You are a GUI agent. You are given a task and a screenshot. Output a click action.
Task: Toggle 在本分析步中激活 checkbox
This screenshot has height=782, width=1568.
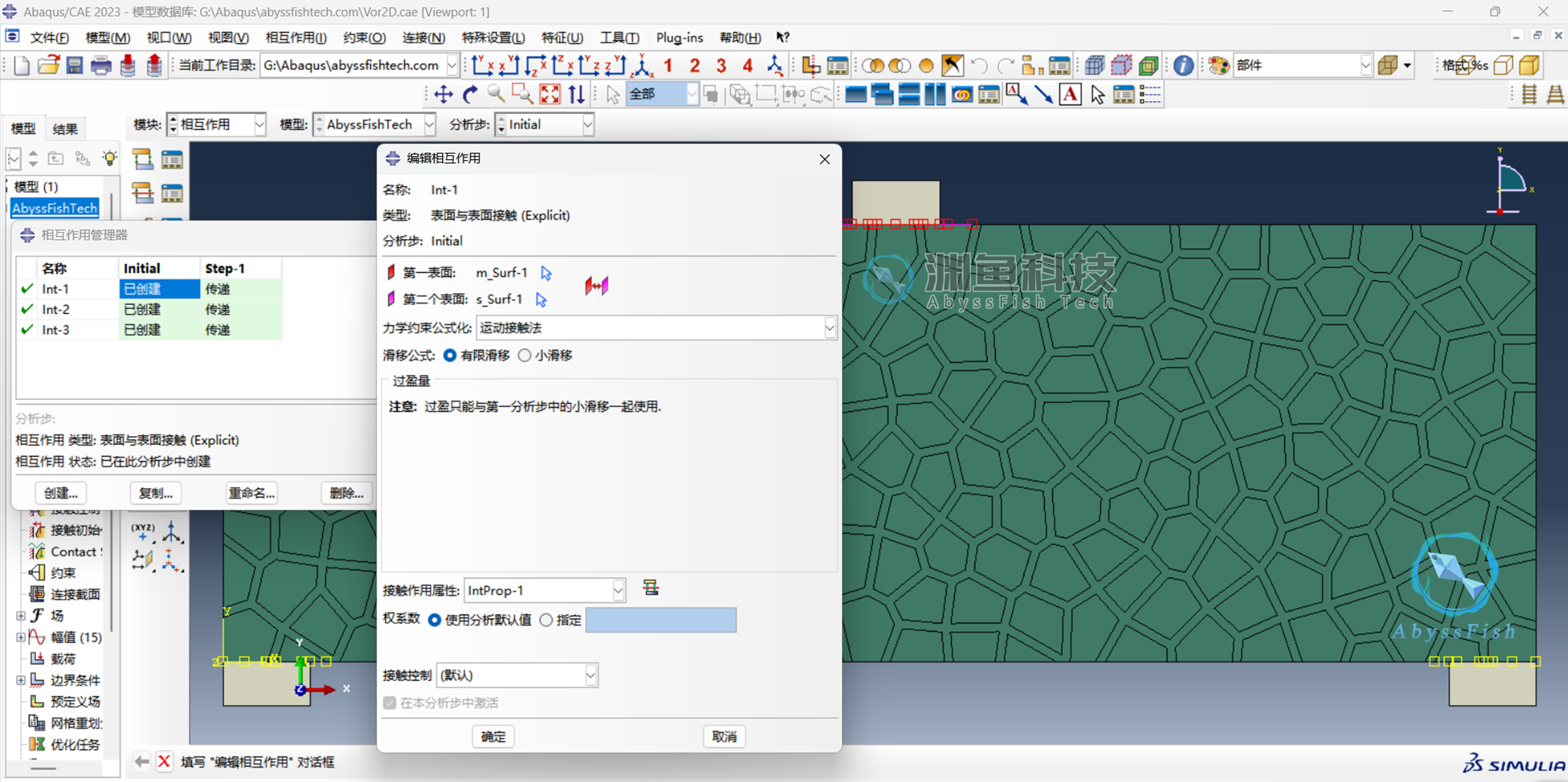390,703
